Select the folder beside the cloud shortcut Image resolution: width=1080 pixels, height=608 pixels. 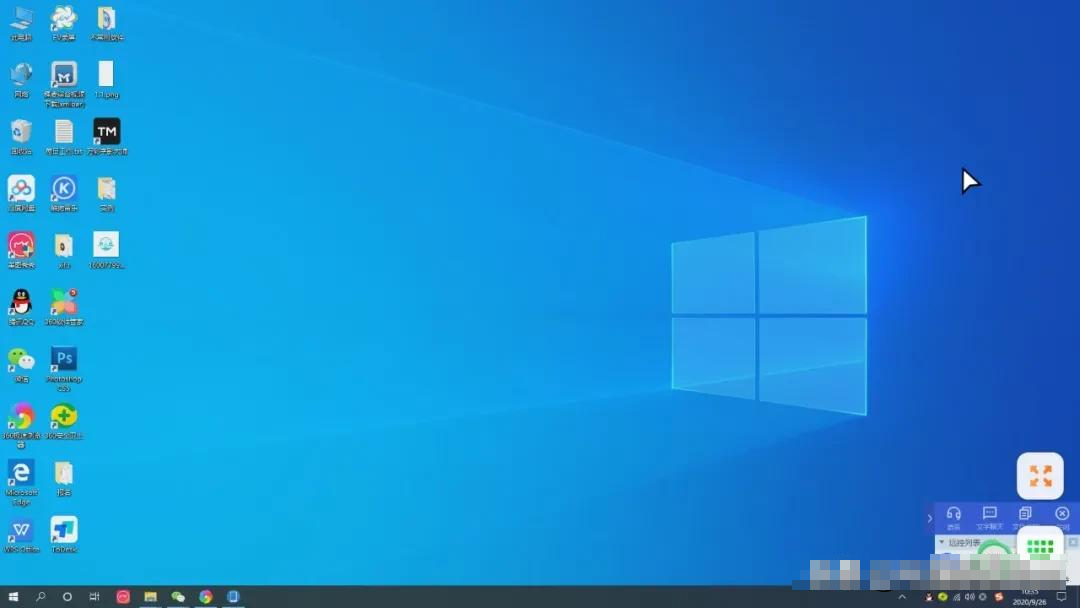107,23
